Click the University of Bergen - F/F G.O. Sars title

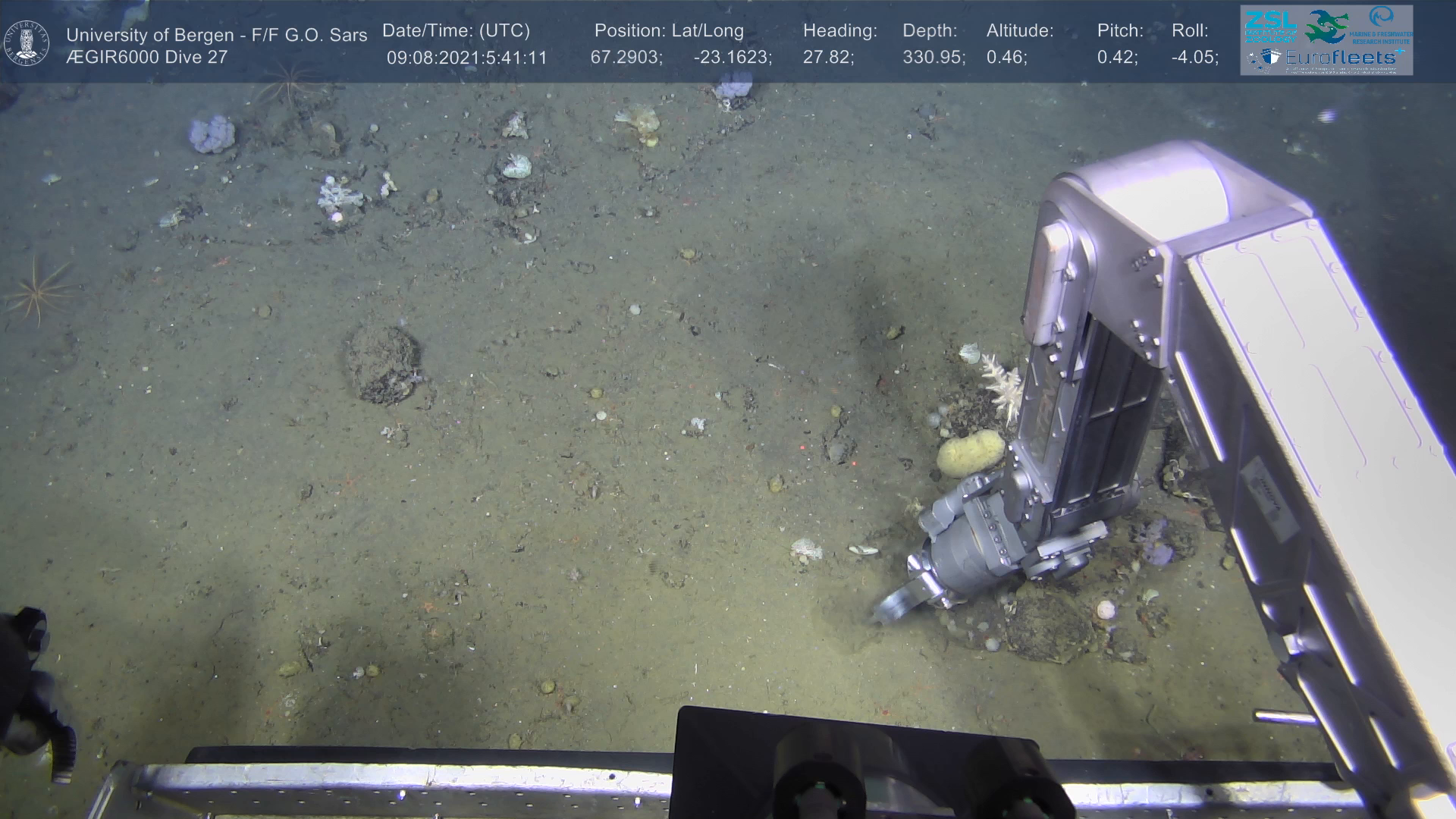click(x=216, y=35)
